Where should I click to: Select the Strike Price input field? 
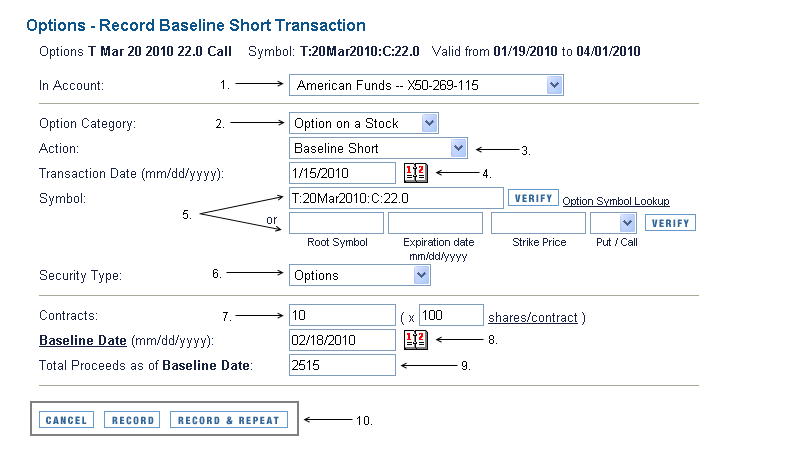coord(538,223)
